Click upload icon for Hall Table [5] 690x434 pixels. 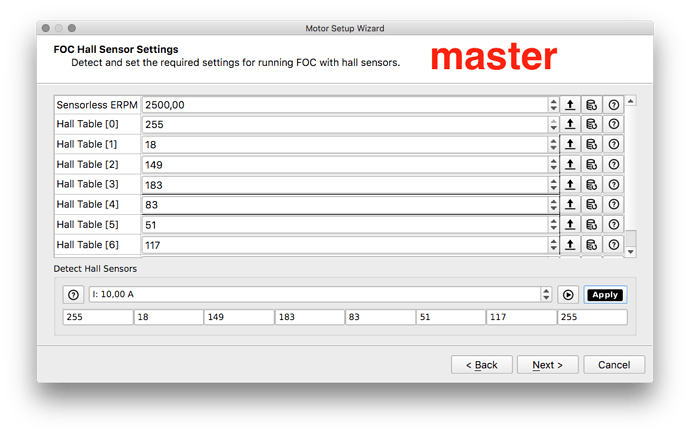click(570, 225)
